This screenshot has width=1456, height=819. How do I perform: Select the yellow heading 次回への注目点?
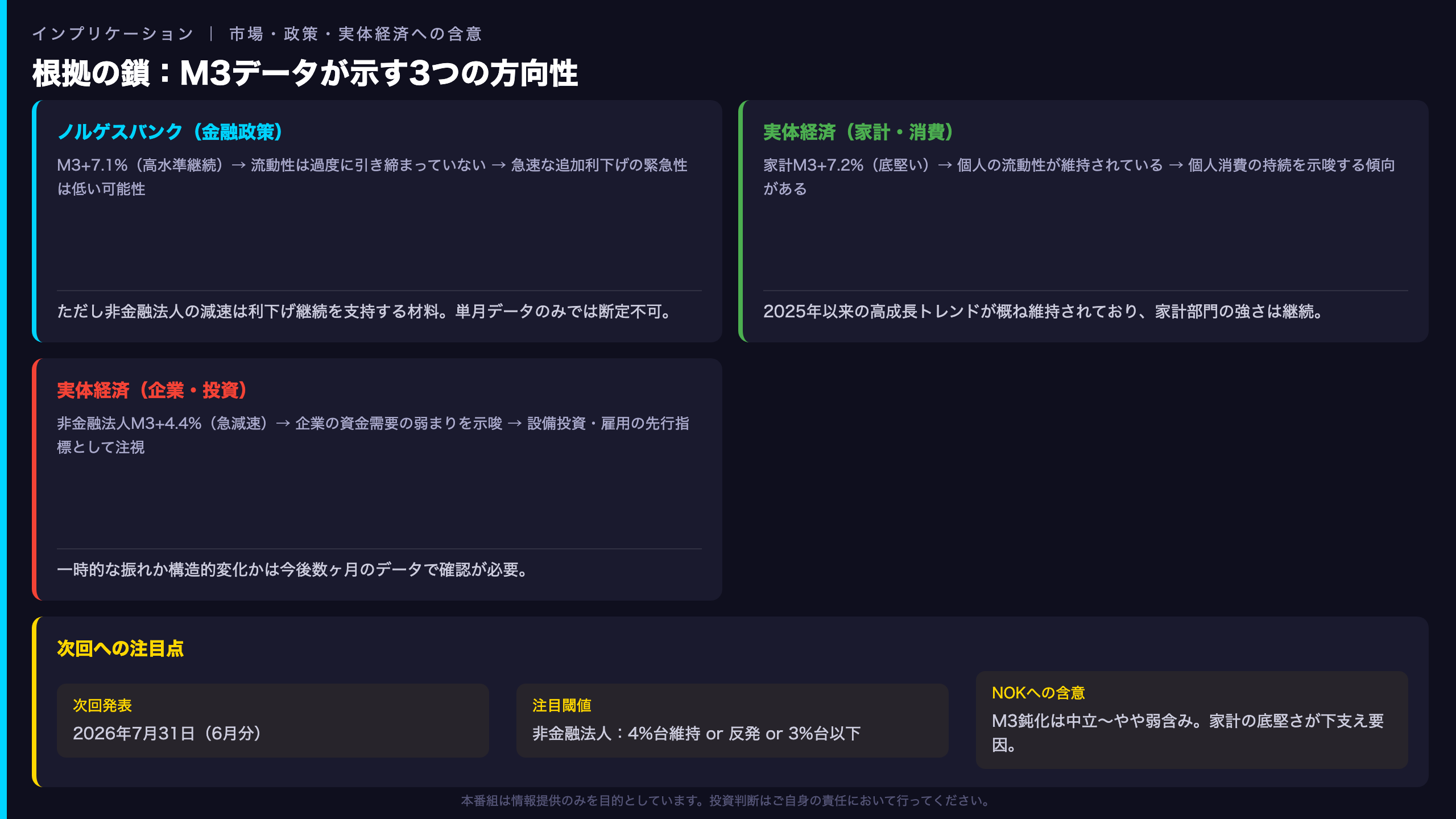120,648
